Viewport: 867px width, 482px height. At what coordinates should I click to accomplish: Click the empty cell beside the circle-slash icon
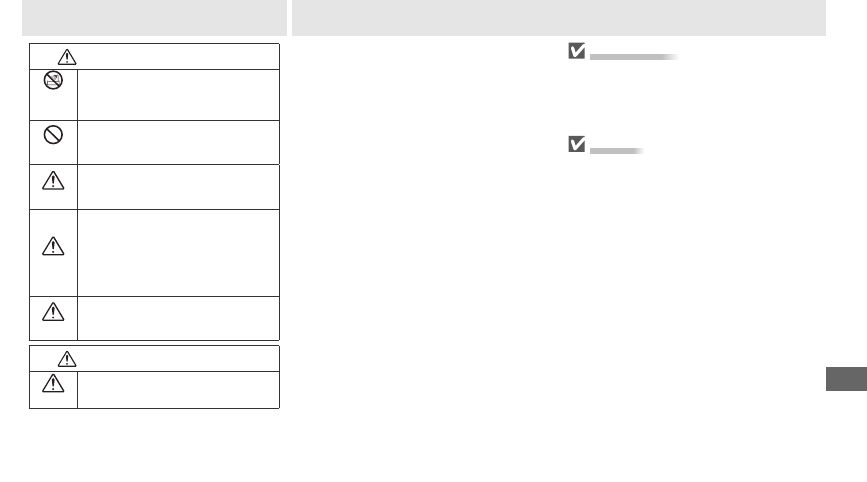coord(179,143)
